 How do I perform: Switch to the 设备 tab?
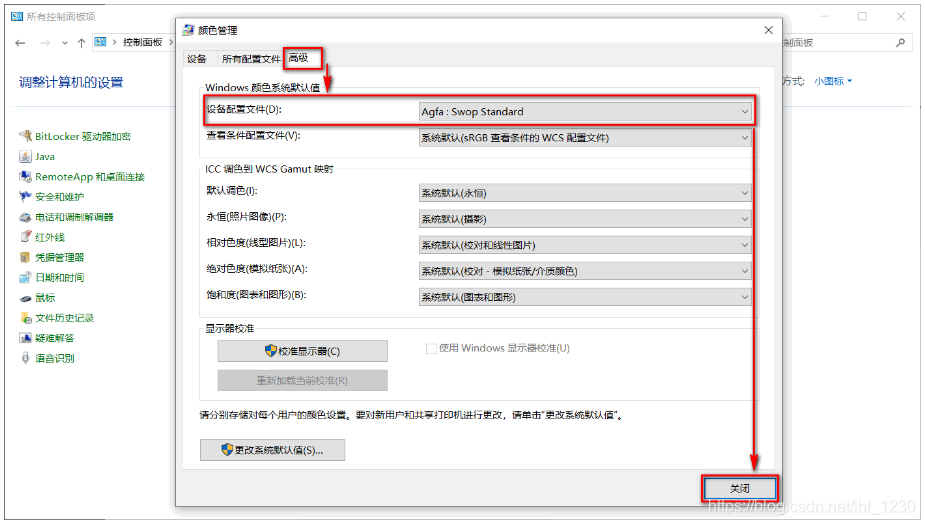click(196, 58)
